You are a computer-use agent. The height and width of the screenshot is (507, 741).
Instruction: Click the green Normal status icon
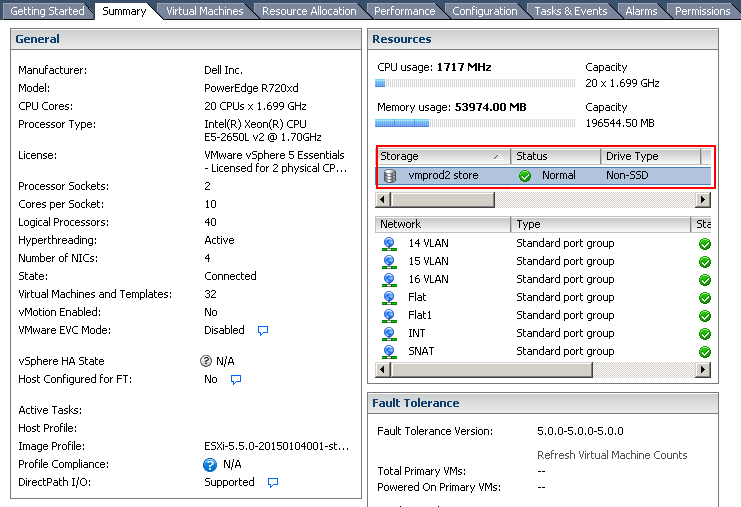click(525, 176)
